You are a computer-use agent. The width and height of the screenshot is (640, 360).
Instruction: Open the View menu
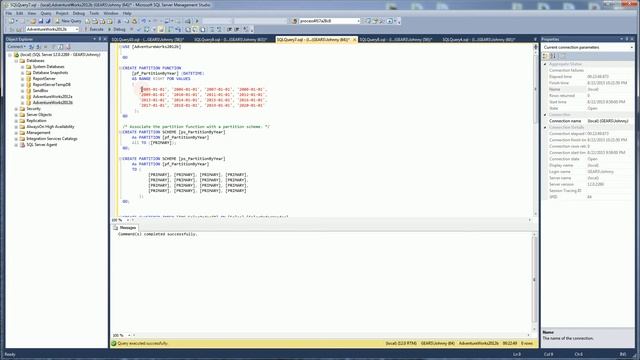32,13
